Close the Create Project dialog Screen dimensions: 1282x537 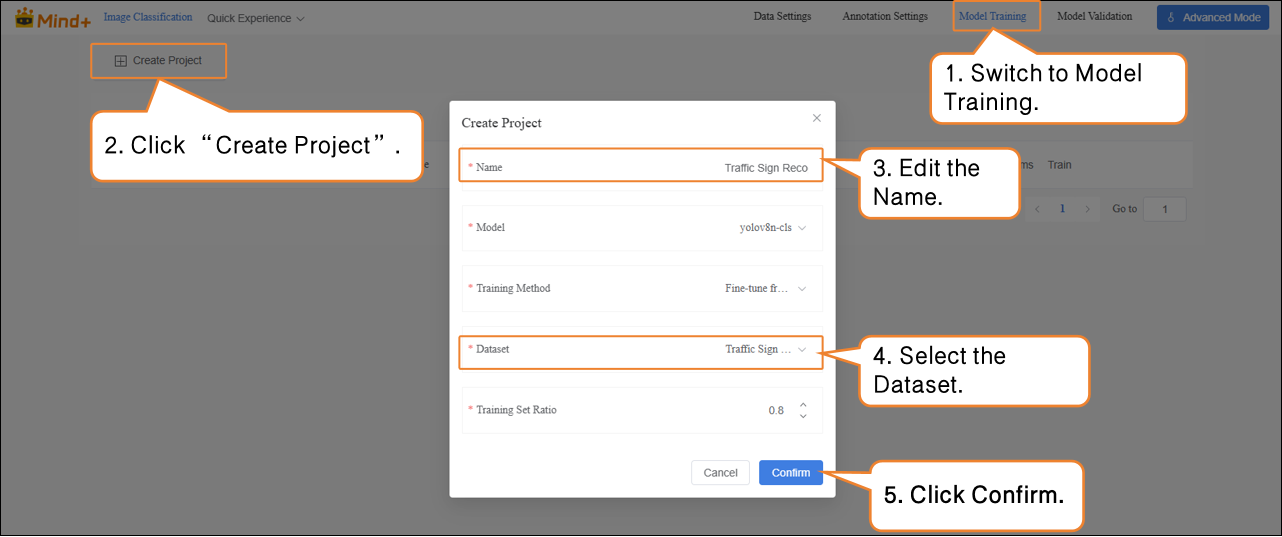point(816,118)
